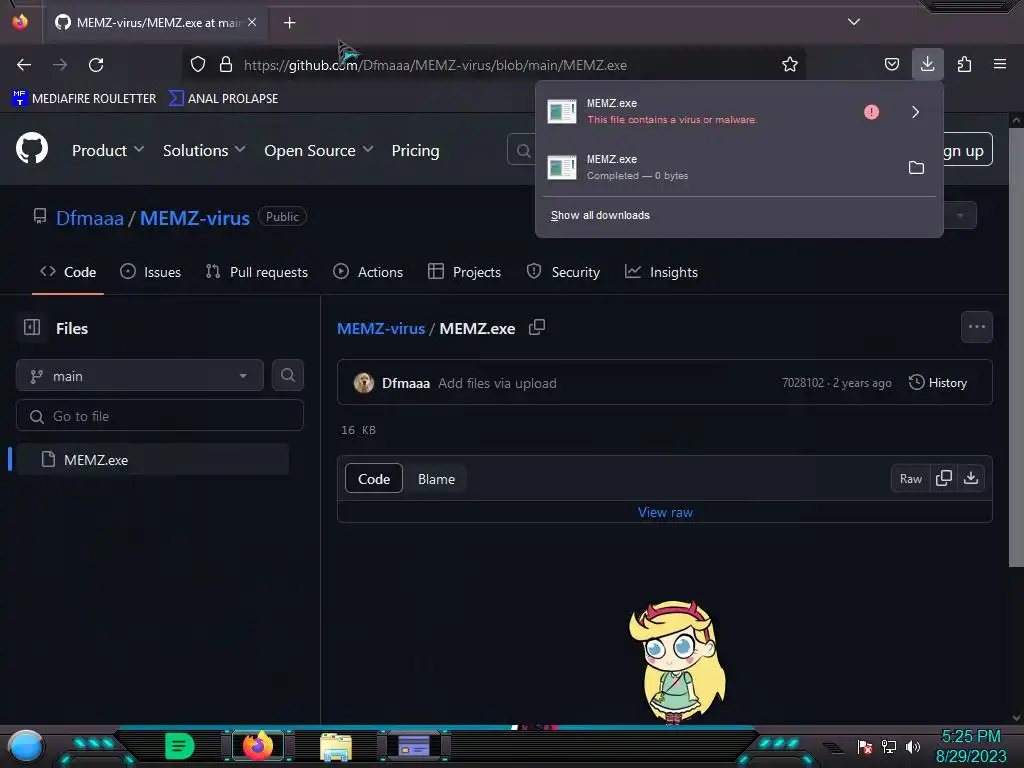Open the tracking protection shield icon
1024x768 pixels.
click(198, 65)
